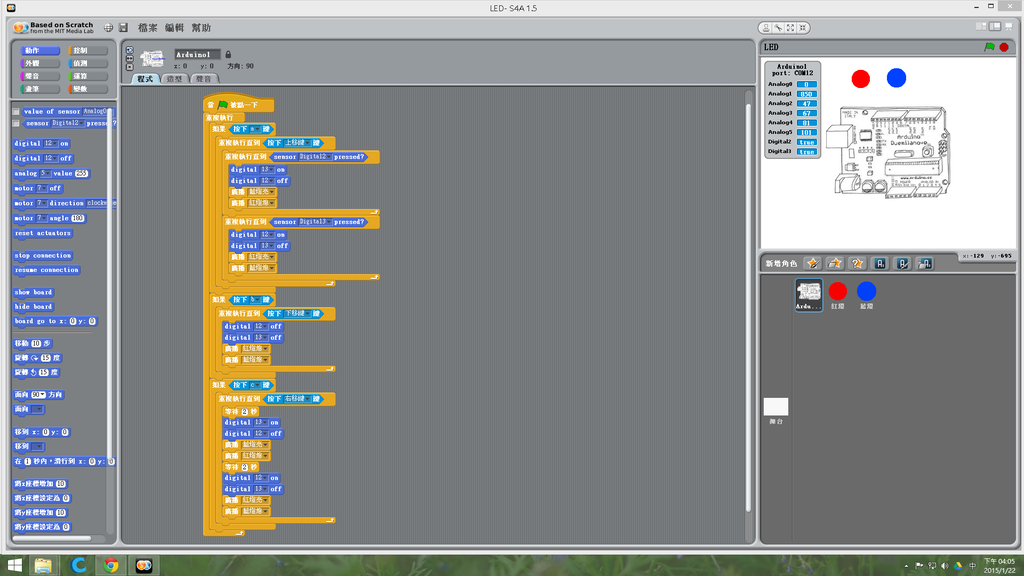
Task: Tick the 'sensor Digital2 pressed?' checkbox
Action: coord(16,124)
